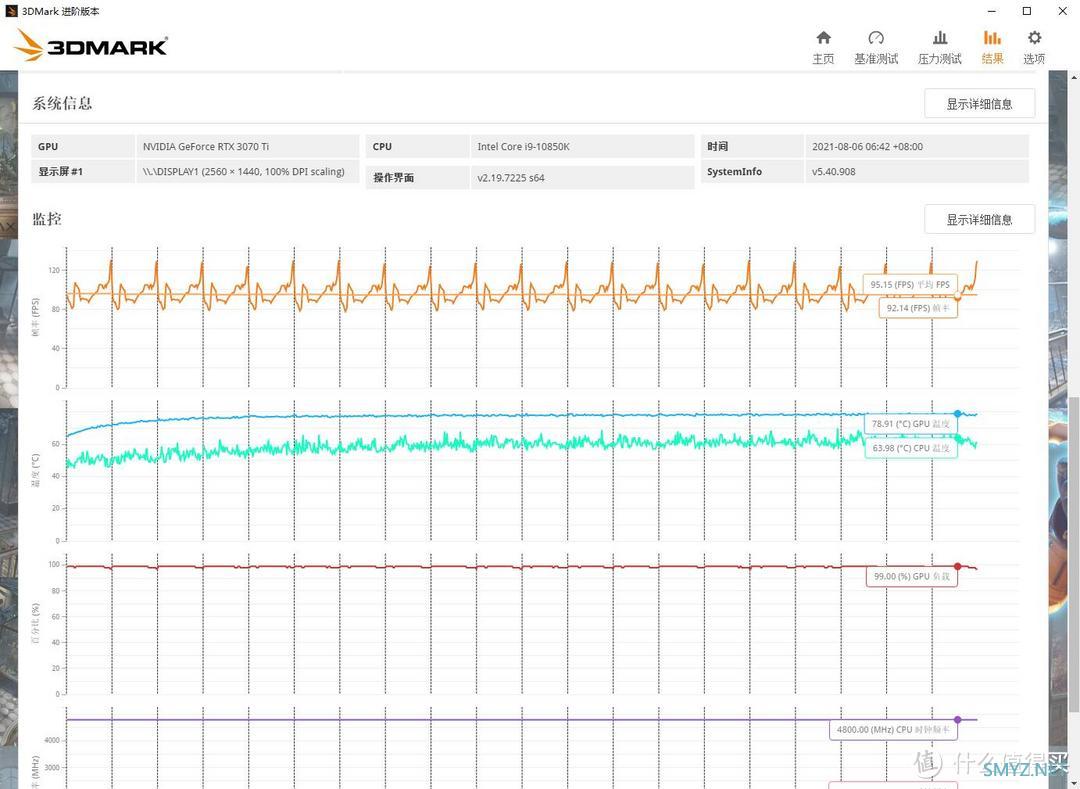Click the 95.15 (FPS) average FPS label
Screen dimensions: 1080x789
pos(910,284)
